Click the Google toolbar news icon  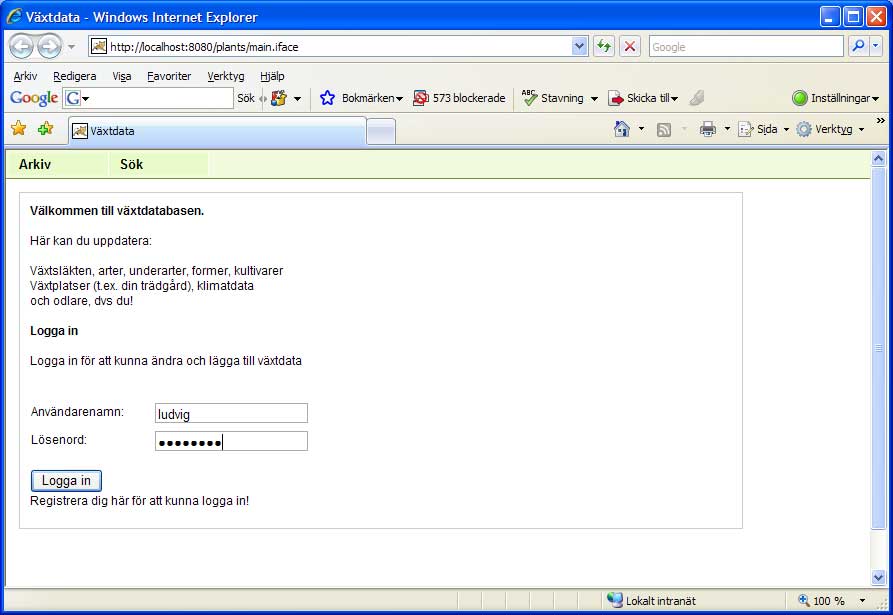(278, 98)
